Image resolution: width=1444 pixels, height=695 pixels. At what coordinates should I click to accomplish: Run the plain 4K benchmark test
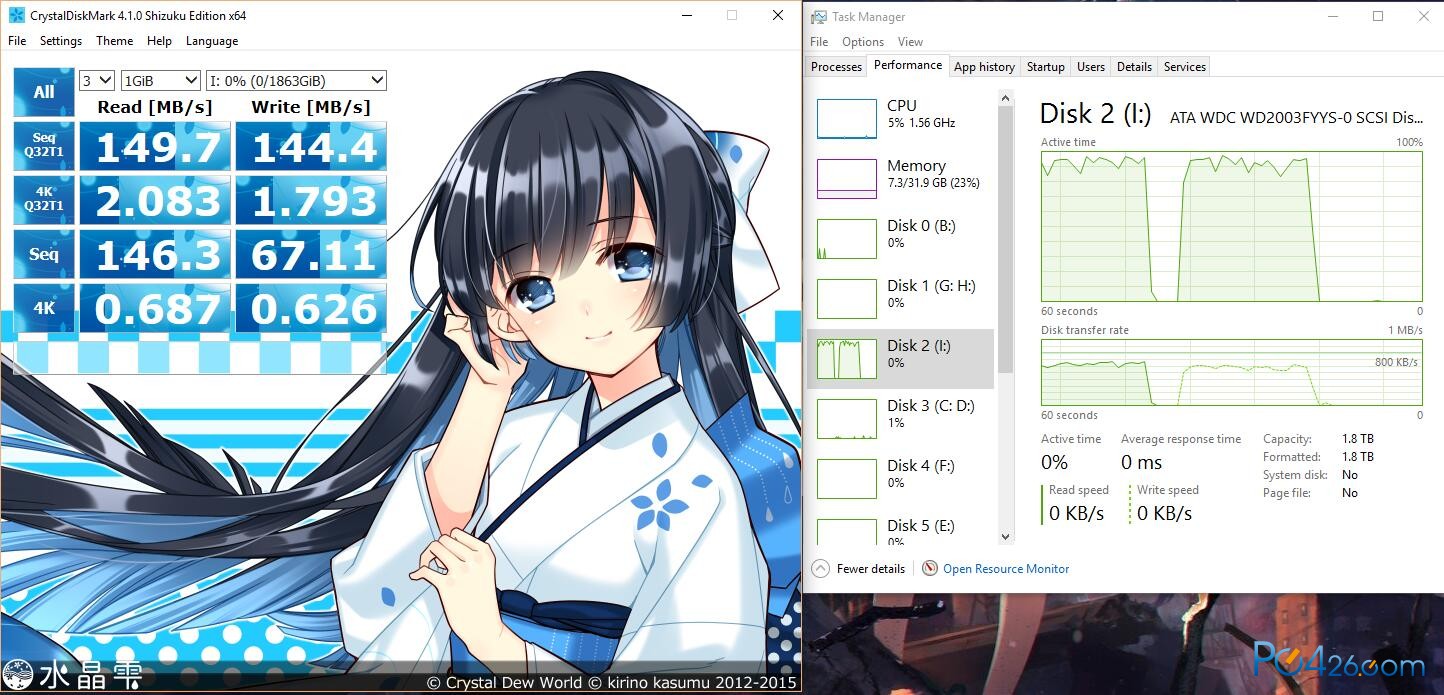(x=44, y=308)
